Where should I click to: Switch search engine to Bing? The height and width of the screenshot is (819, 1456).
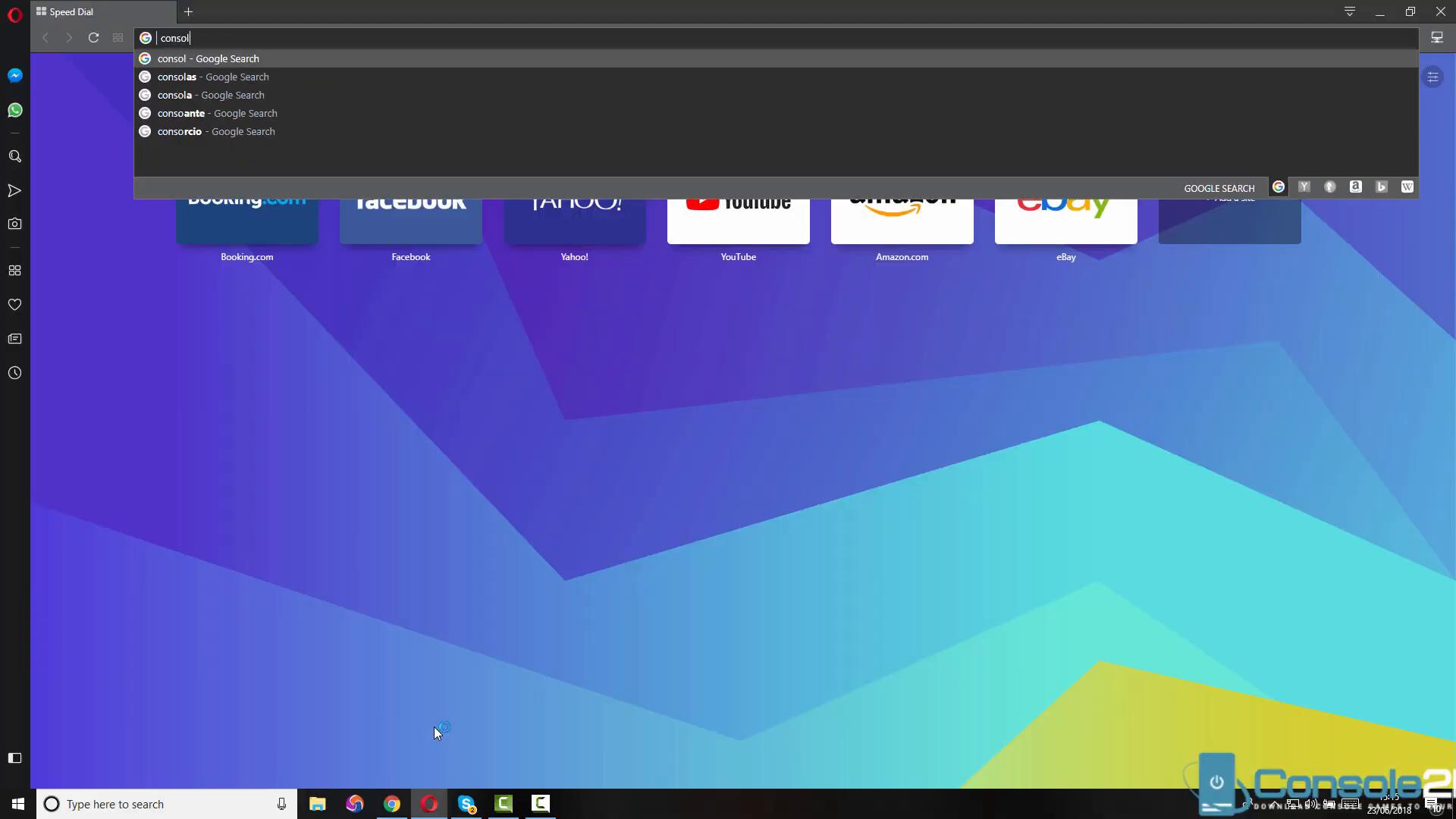click(1381, 187)
